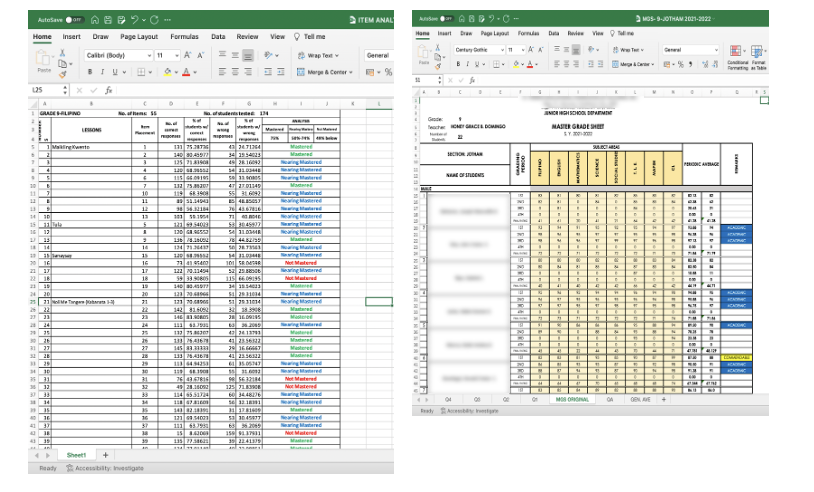Click bottom align in the ITEM ANALYSIS ribbon
This screenshot has height=492, width=814.
[248, 55]
